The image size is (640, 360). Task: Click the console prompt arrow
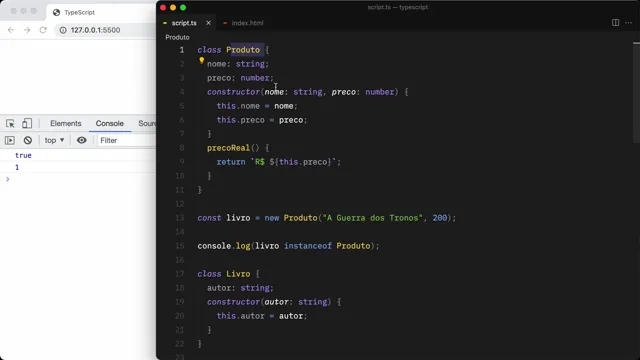pos(7,179)
